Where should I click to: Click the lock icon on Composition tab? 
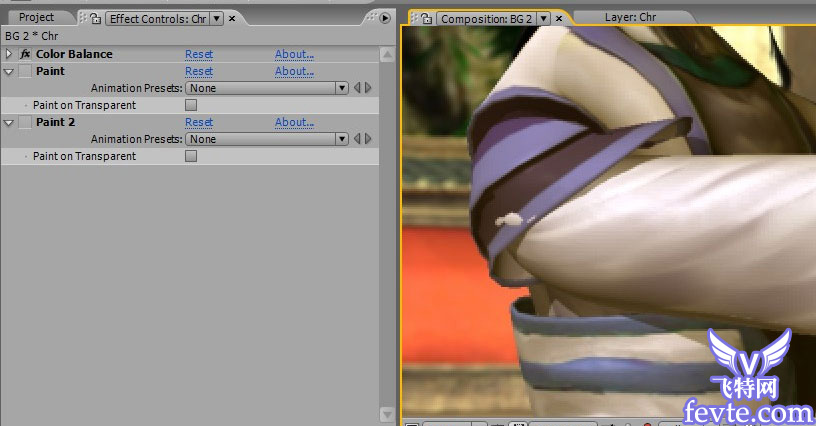(x=426, y=19)
